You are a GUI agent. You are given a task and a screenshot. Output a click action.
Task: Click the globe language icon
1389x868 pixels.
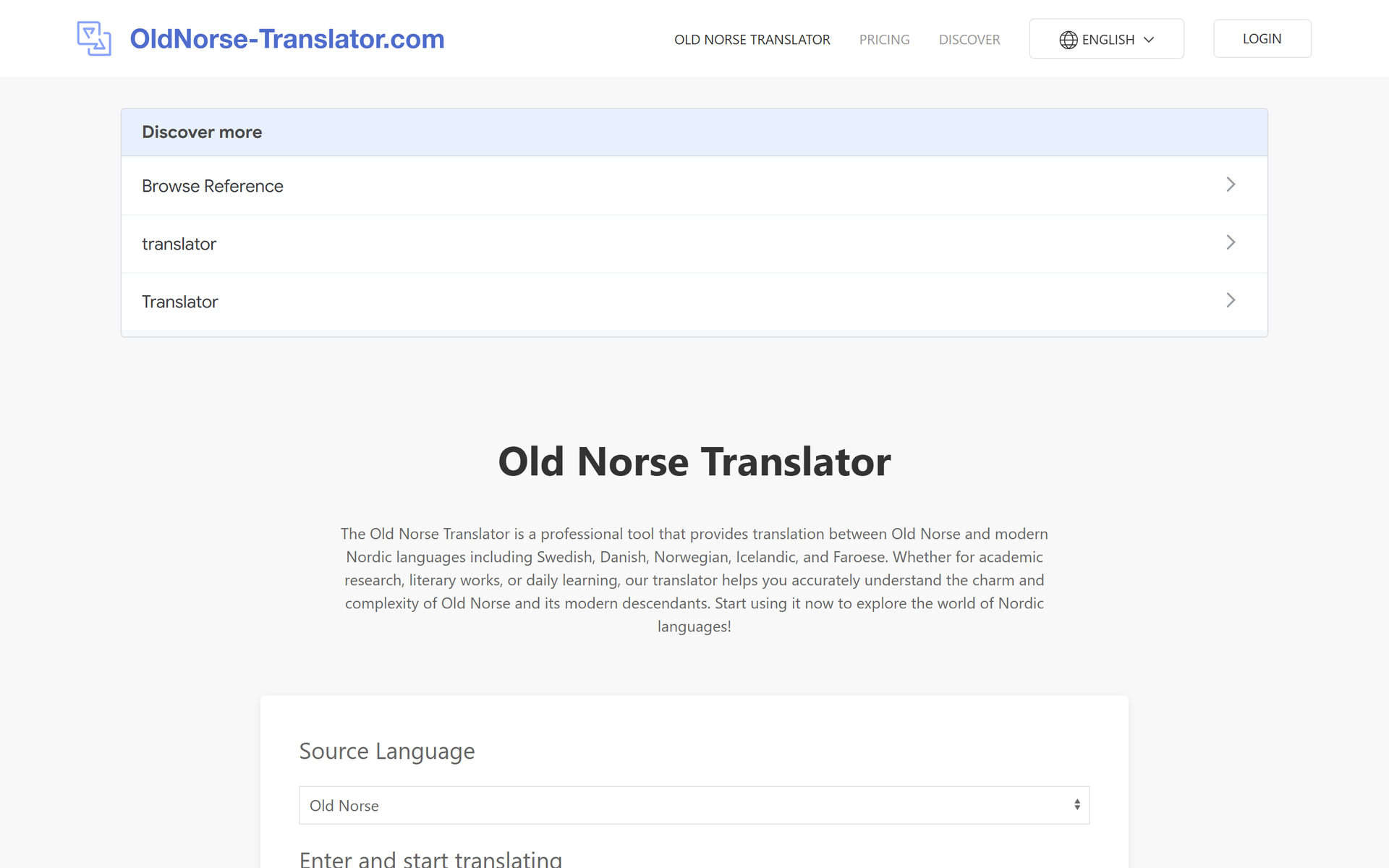click(1068, 40)
